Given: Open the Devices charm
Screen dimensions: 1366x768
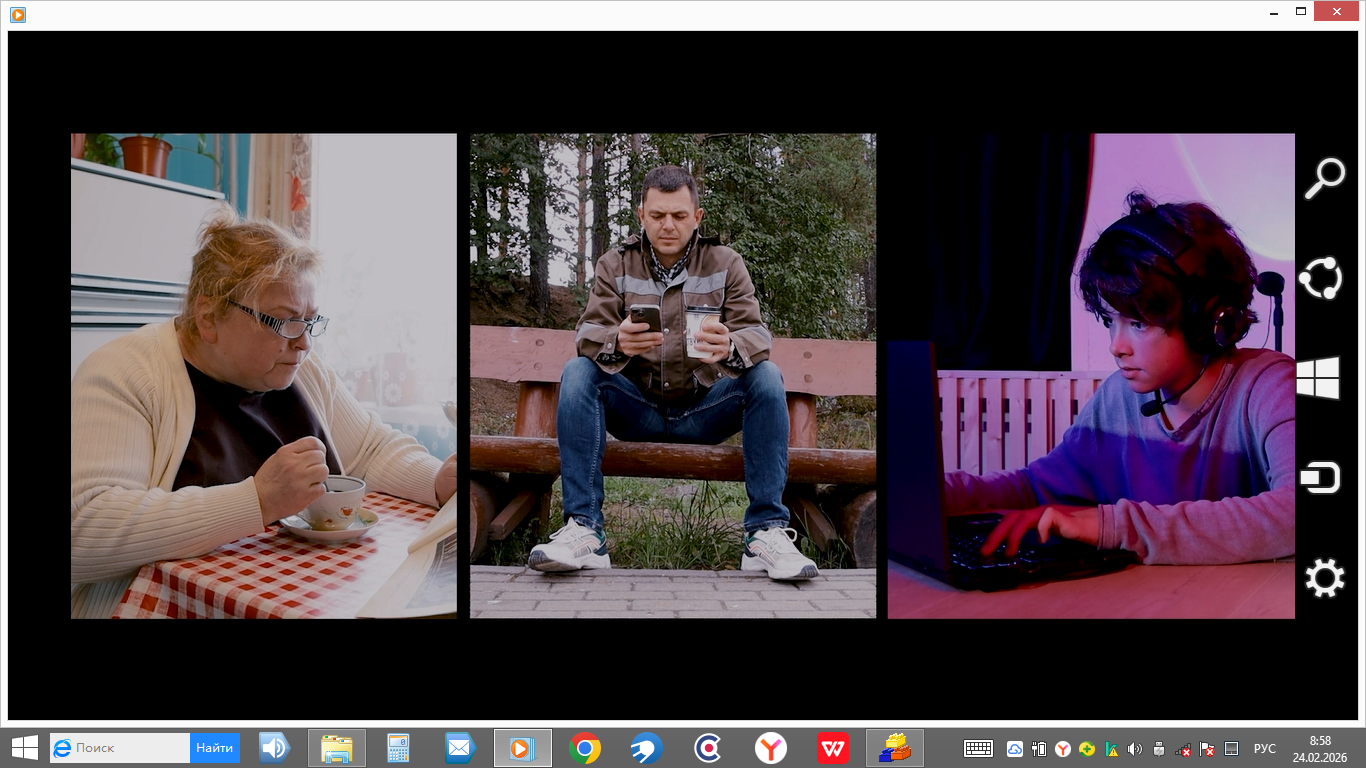Looking at the screenshot, I should tap(1319, 478).
